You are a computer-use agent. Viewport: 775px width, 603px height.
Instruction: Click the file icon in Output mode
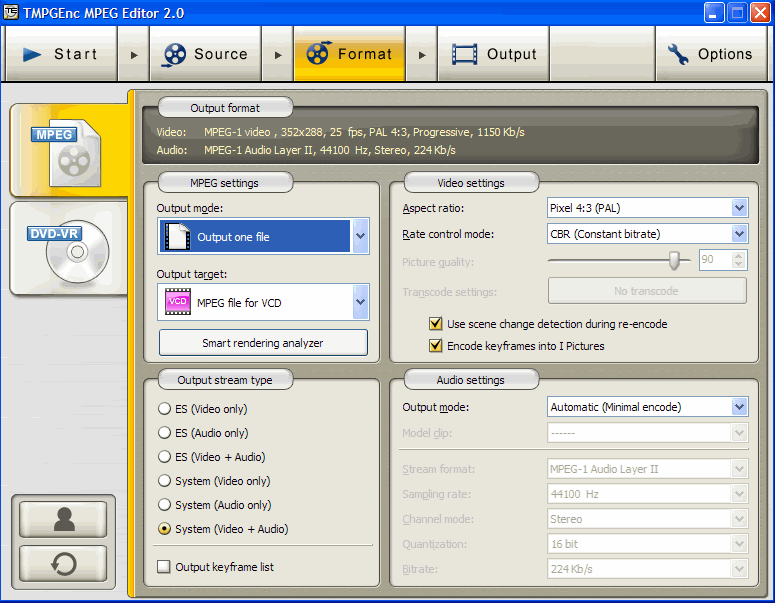point(177,236)
